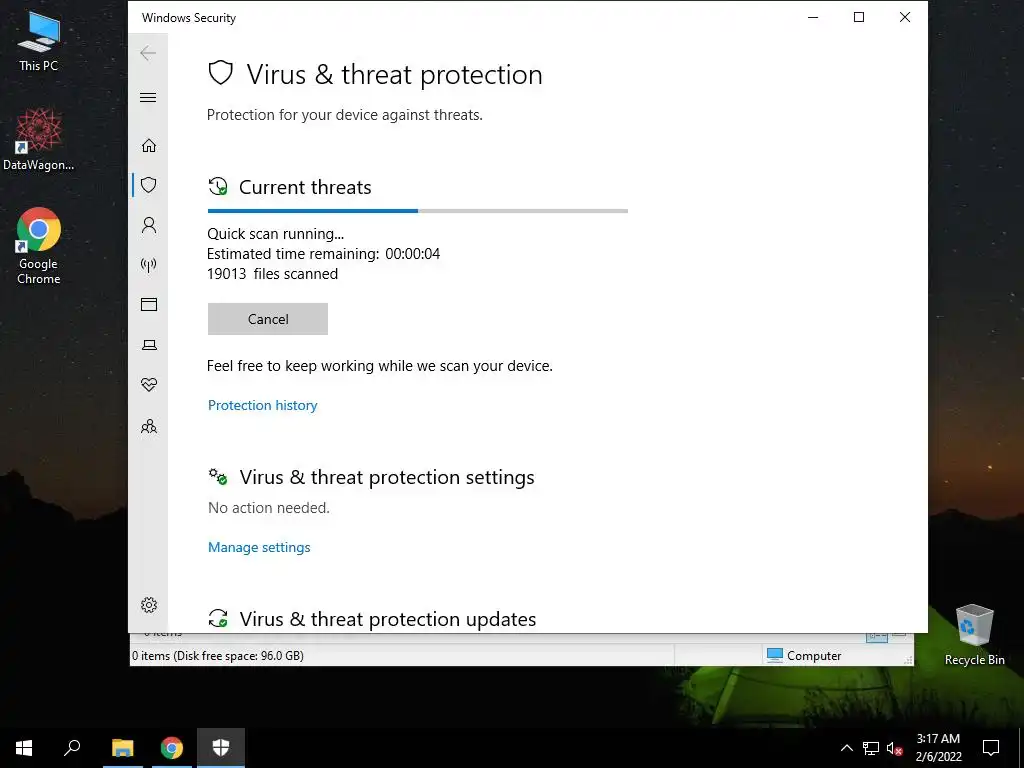The image size is (1024, 768).
Task: Open Account protection person icon
Action: [x=149, y=225]
